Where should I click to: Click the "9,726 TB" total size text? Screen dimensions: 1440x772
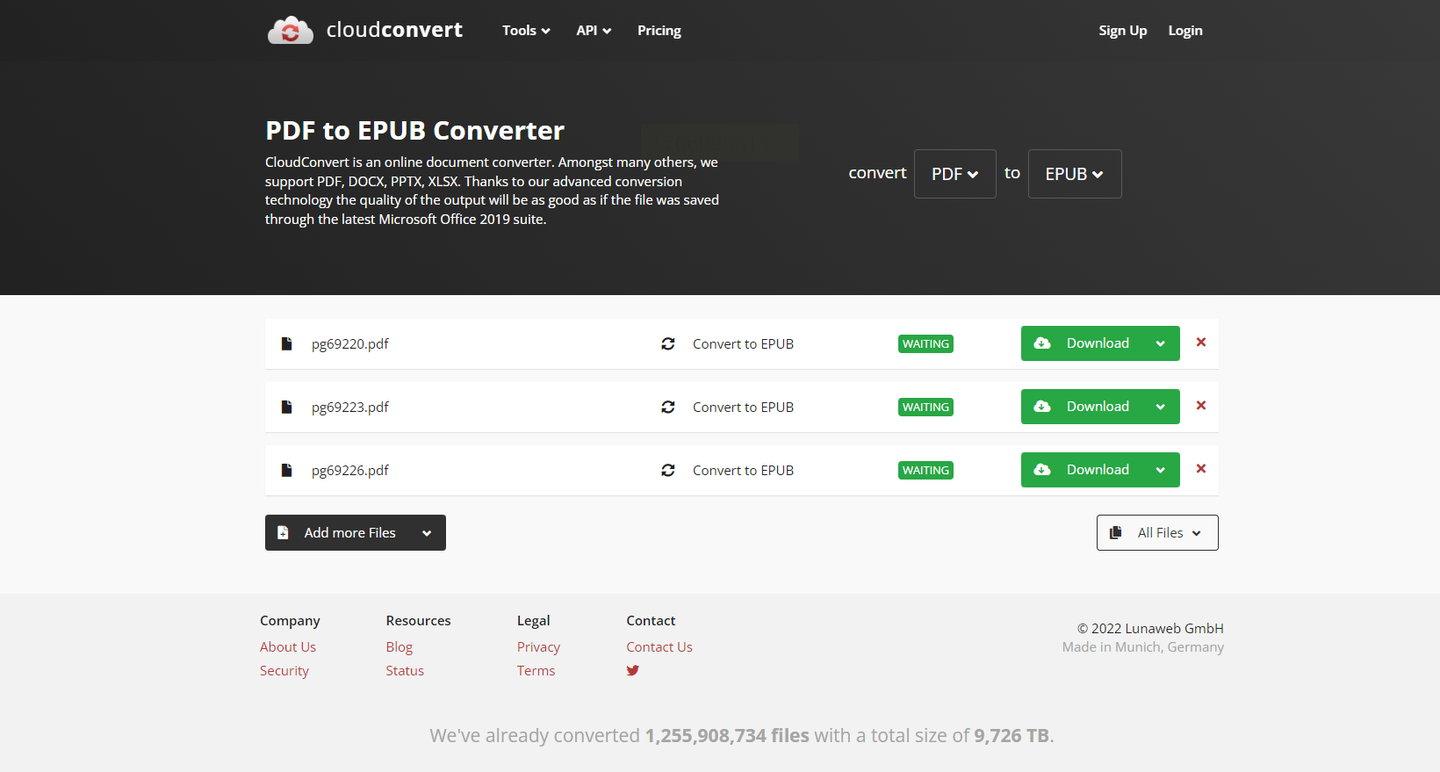[x=1012, y=736]
